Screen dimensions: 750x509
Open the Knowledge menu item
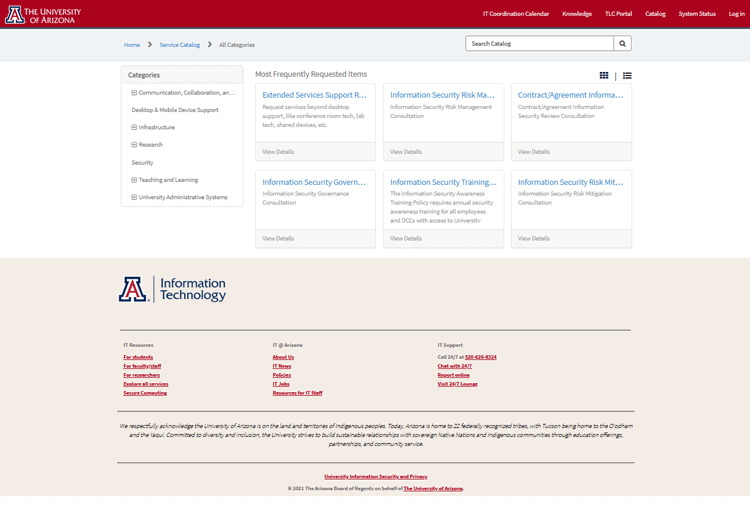pos(577,14)
